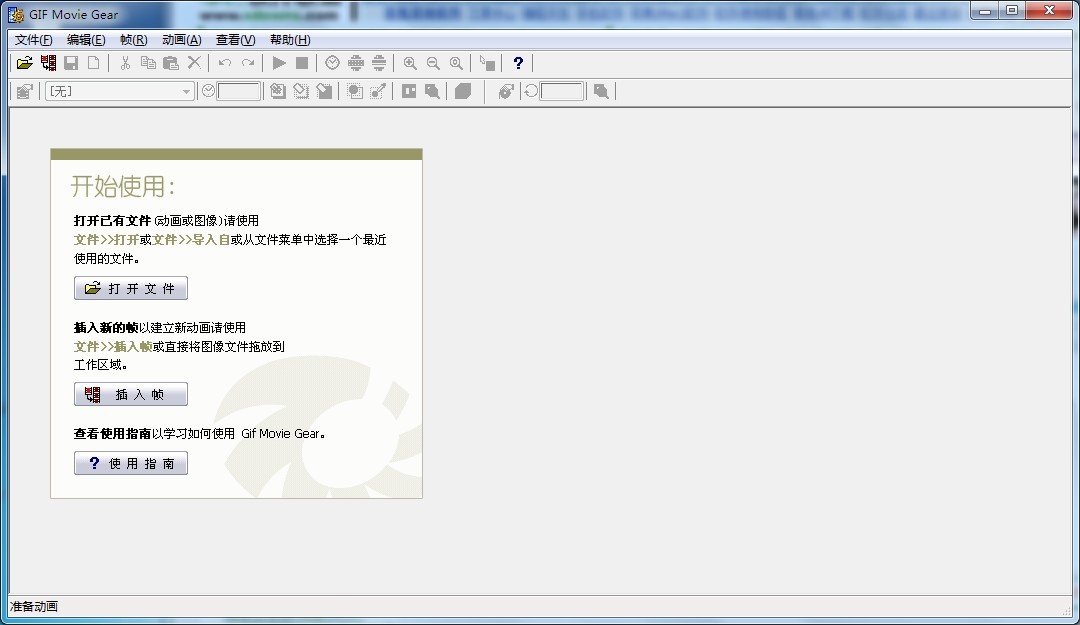Click the Insert Frame filmstrip toolbar icon
The image size is (1080, 625).
[x=48, y=63]
